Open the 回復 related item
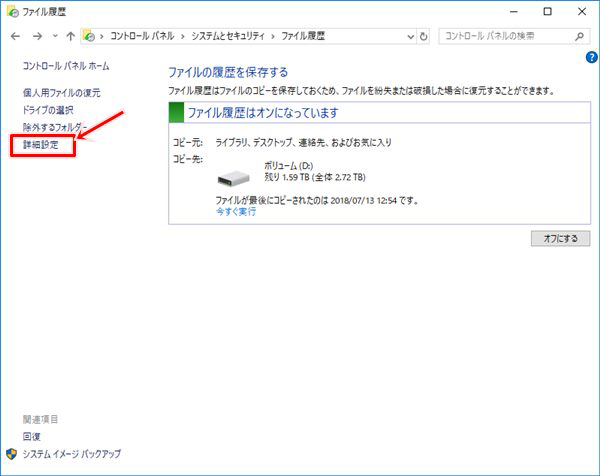 click(31, 436)
